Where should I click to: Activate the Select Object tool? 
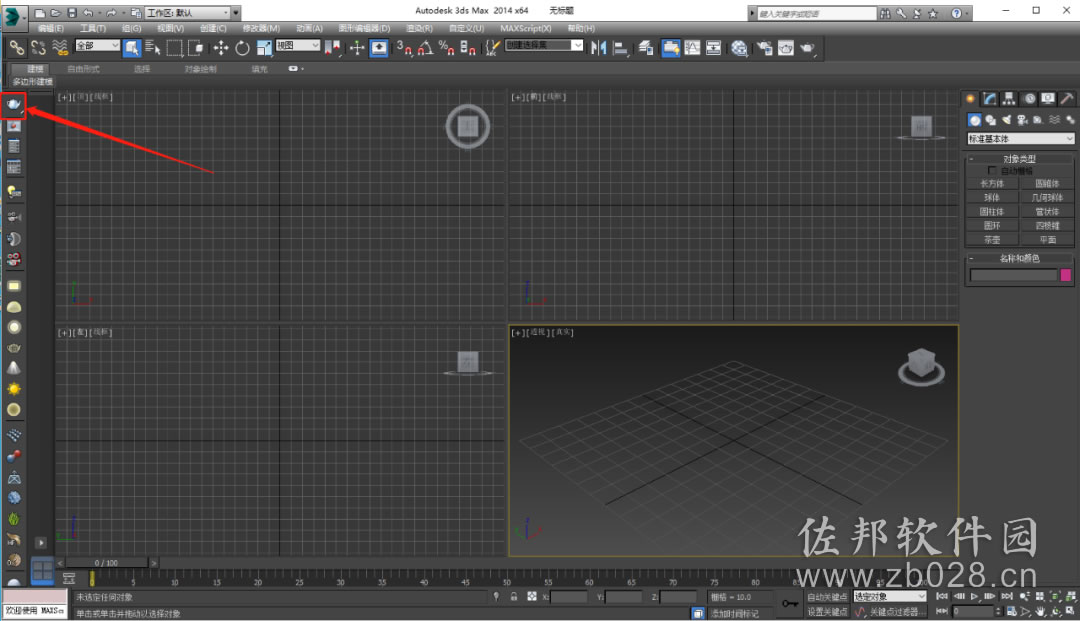pos(132,48)
